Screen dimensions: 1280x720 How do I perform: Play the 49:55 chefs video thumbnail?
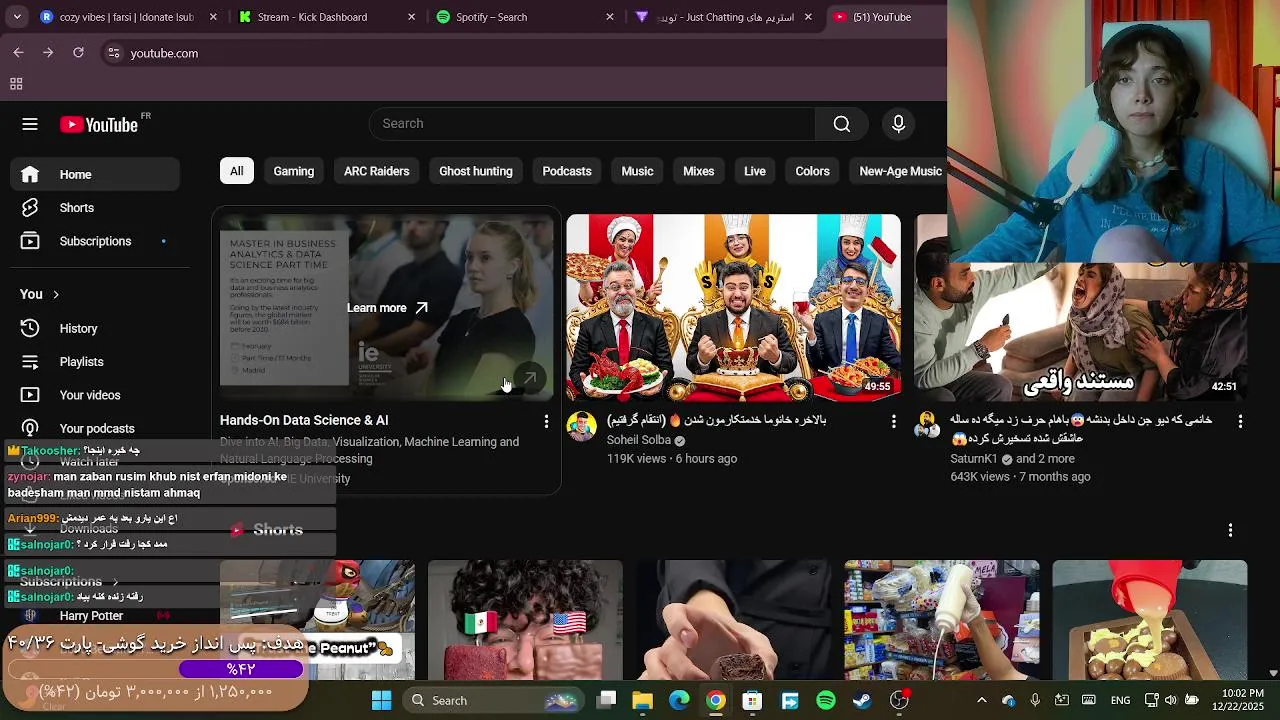click(x=733, y=308)
